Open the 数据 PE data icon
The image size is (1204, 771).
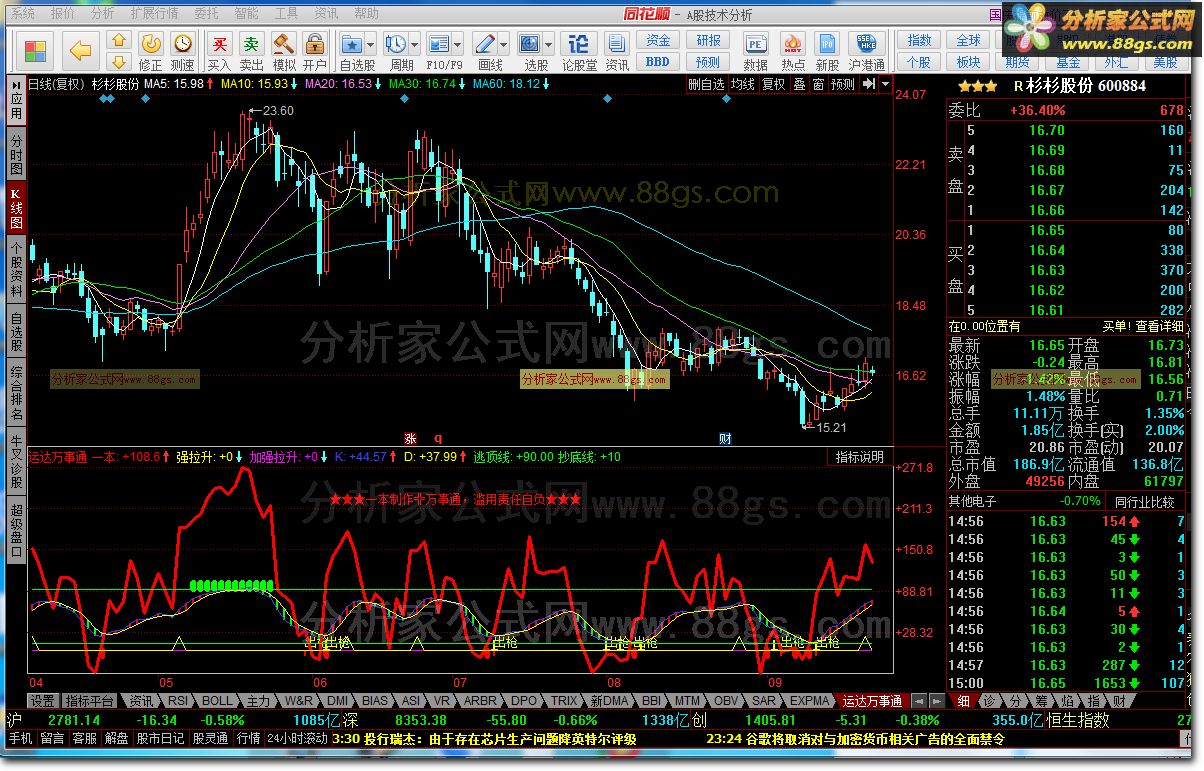tap(756, 50)
